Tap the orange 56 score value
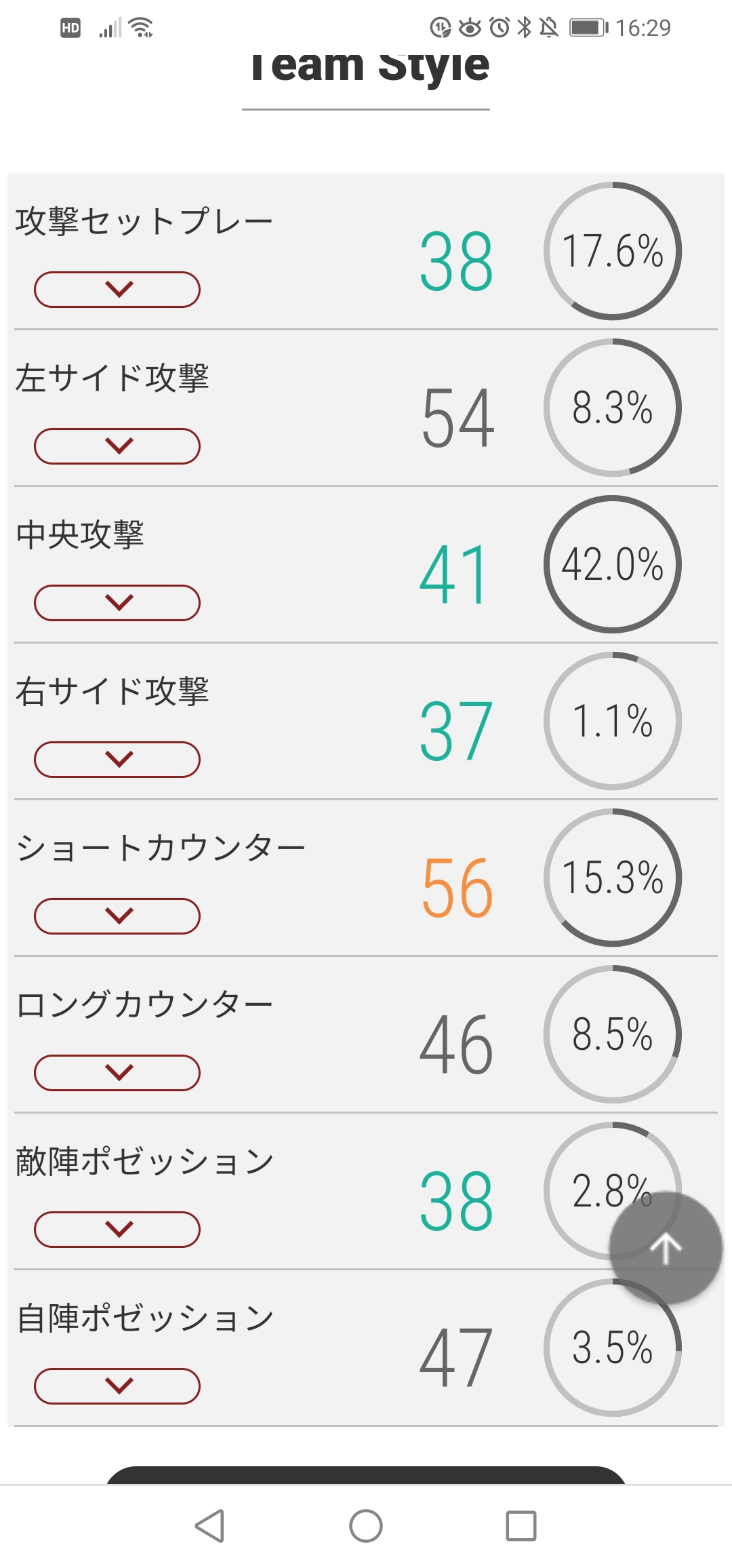The image size is (732, 1568). (457, 887)
